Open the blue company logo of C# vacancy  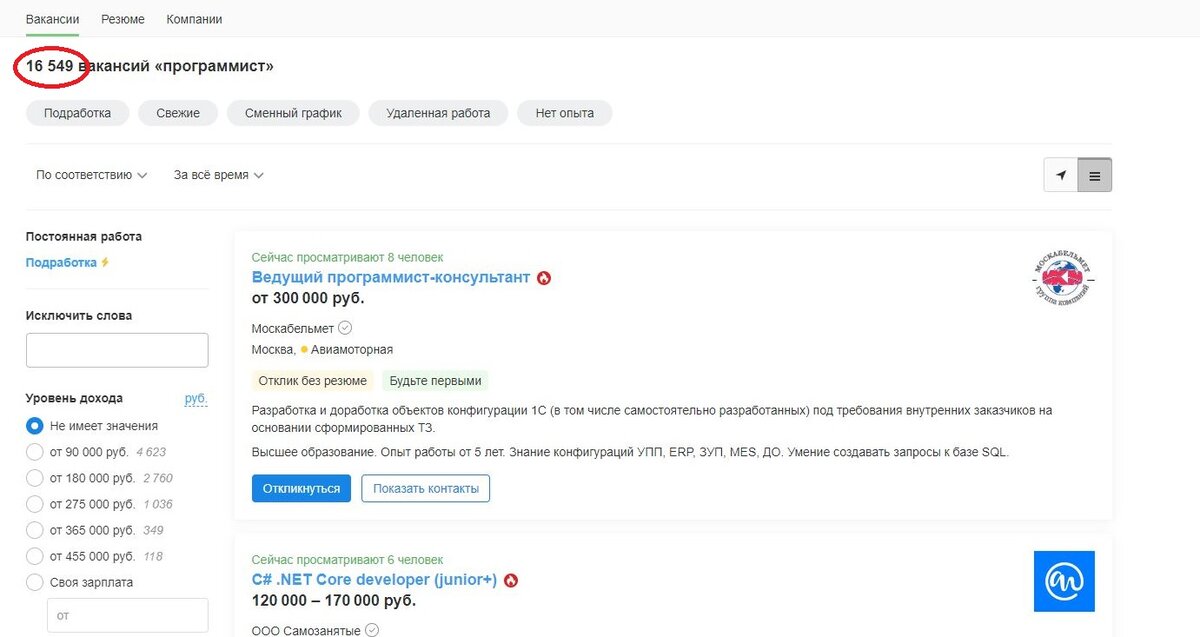[x=1064, y=581]
